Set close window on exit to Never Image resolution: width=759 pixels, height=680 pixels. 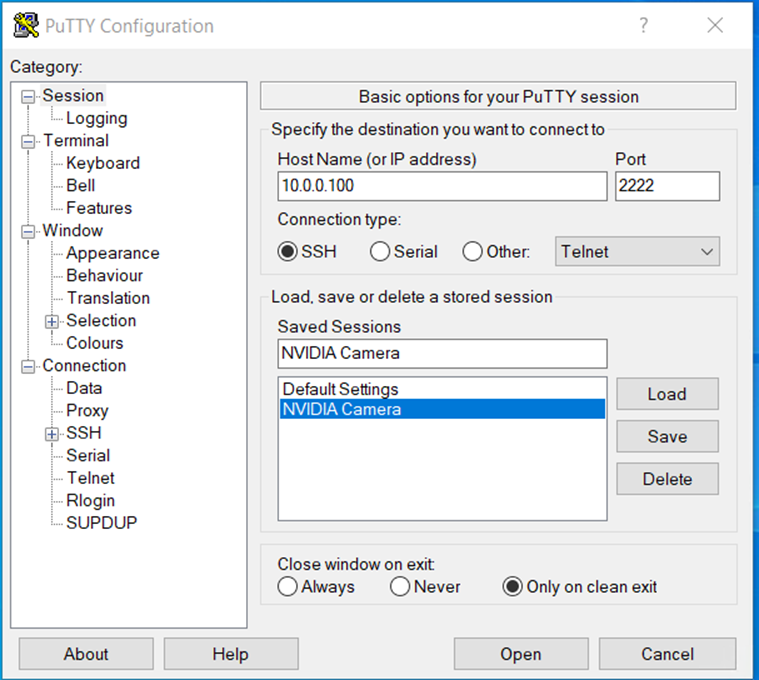[400, 587]
